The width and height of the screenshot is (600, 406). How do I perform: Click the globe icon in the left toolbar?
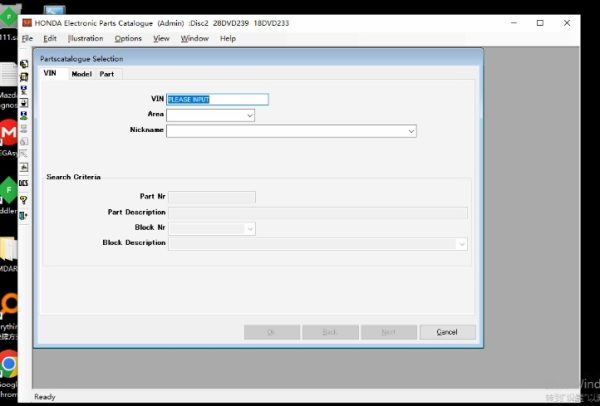(24, 64)
